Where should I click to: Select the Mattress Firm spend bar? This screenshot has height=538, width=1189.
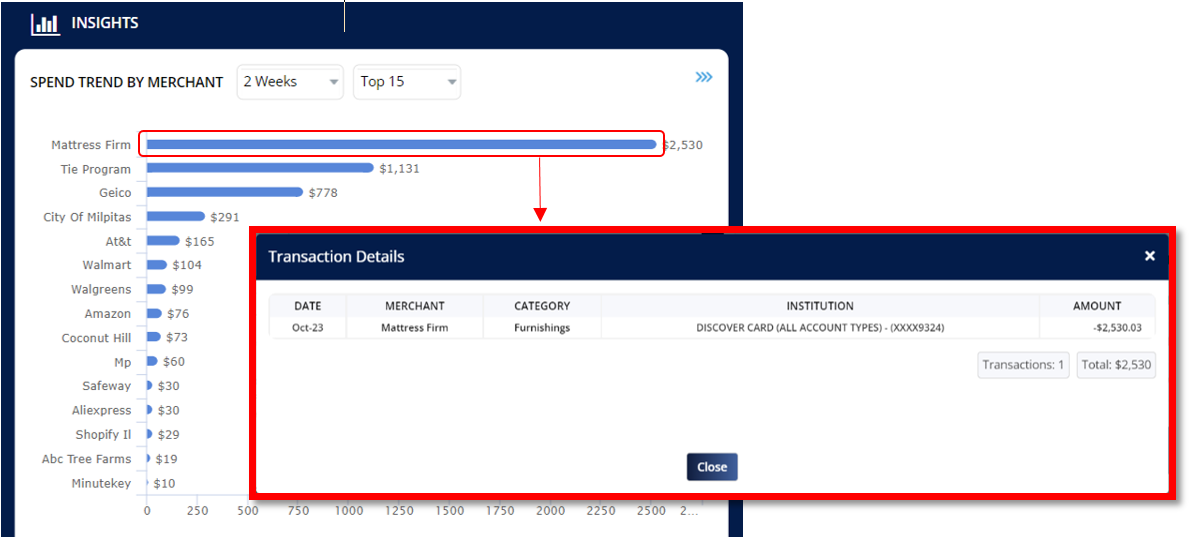coord(401,144)
